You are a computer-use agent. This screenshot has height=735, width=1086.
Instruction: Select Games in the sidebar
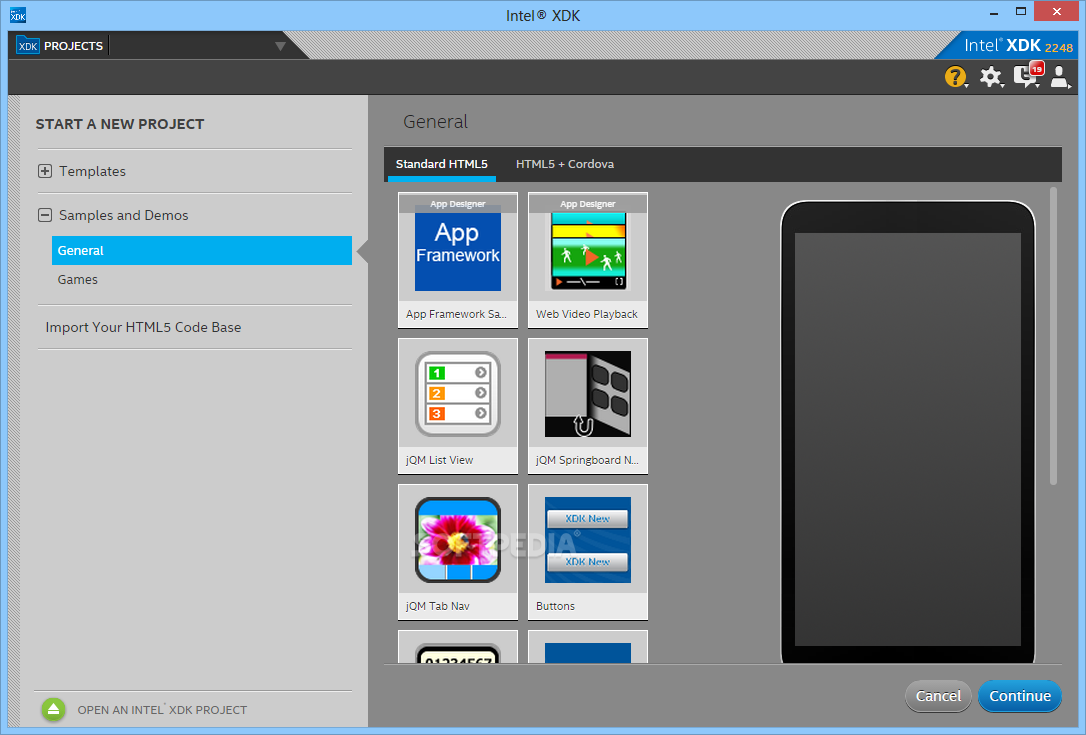pos(78,280)
